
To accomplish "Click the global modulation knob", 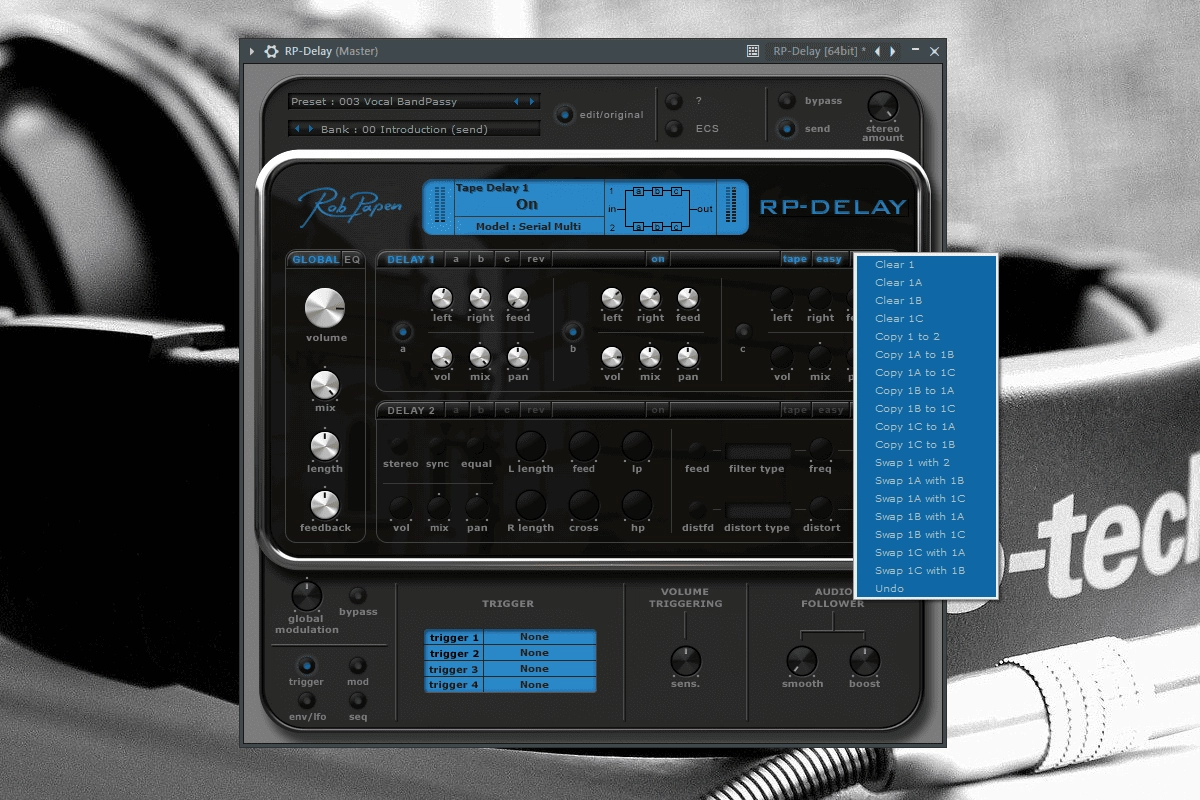I will [x=306, y=596].
